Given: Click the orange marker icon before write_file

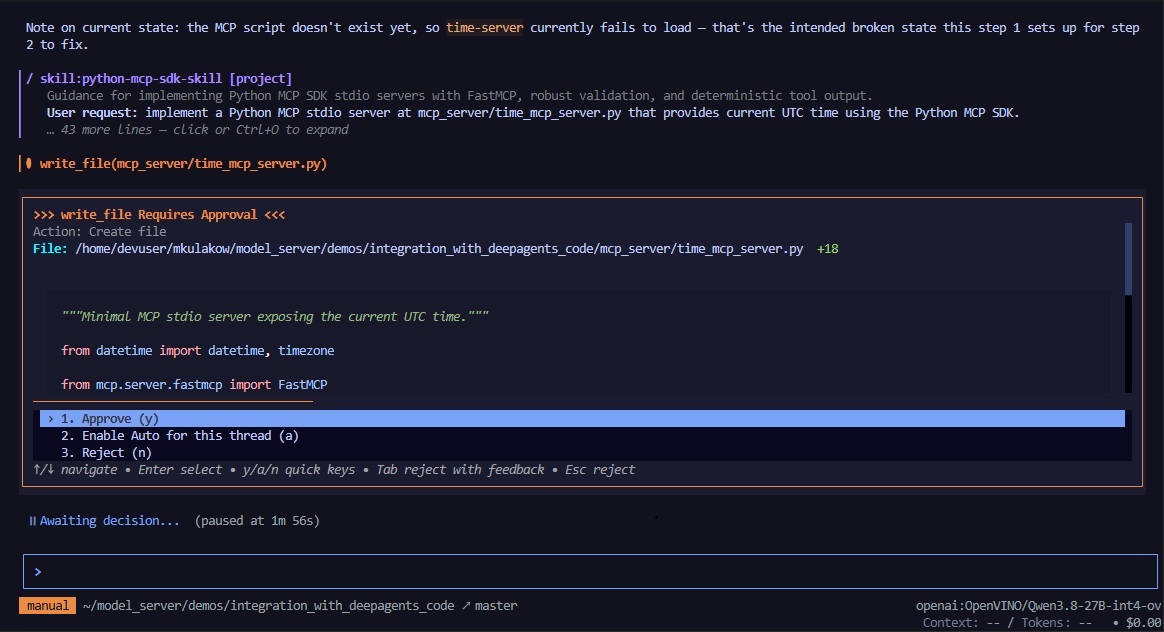Looking at the screenshot, I should (x=29, y=163).
